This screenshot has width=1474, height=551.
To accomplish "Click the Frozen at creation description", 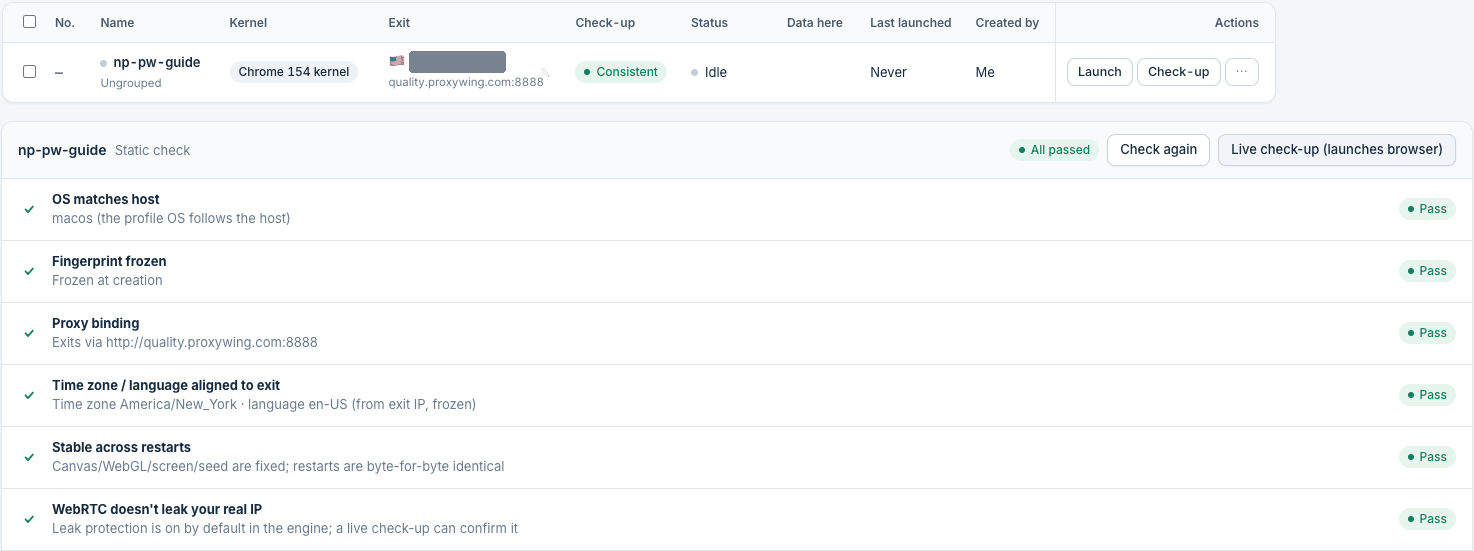I will pos(107,280).
